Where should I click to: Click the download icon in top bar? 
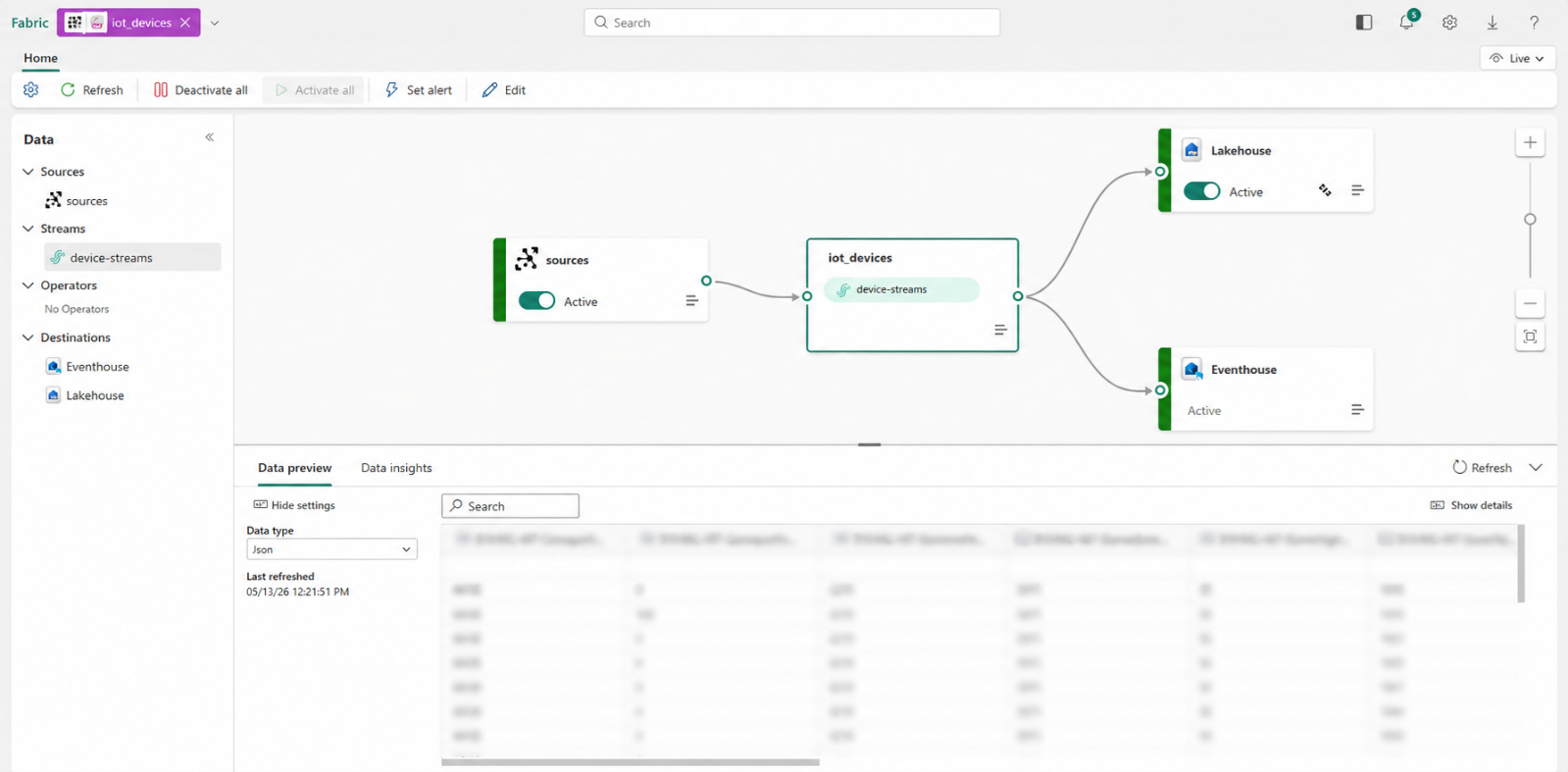pyautogui.click(x=1492, y=23)
